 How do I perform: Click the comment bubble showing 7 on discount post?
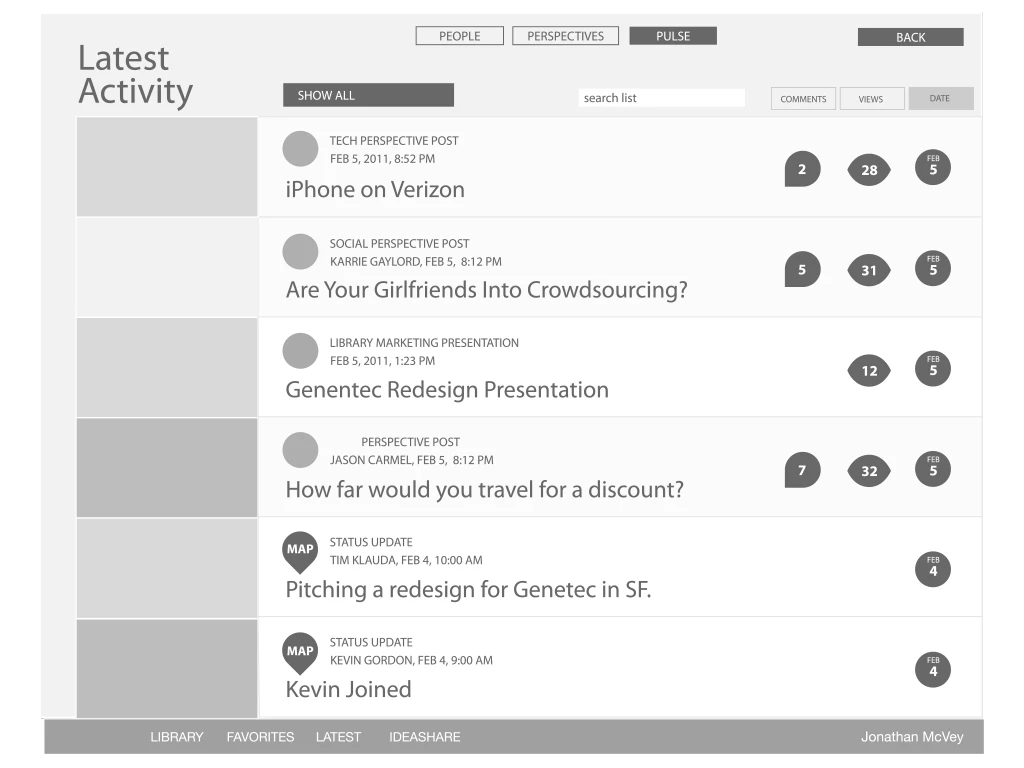coord(802,468)
